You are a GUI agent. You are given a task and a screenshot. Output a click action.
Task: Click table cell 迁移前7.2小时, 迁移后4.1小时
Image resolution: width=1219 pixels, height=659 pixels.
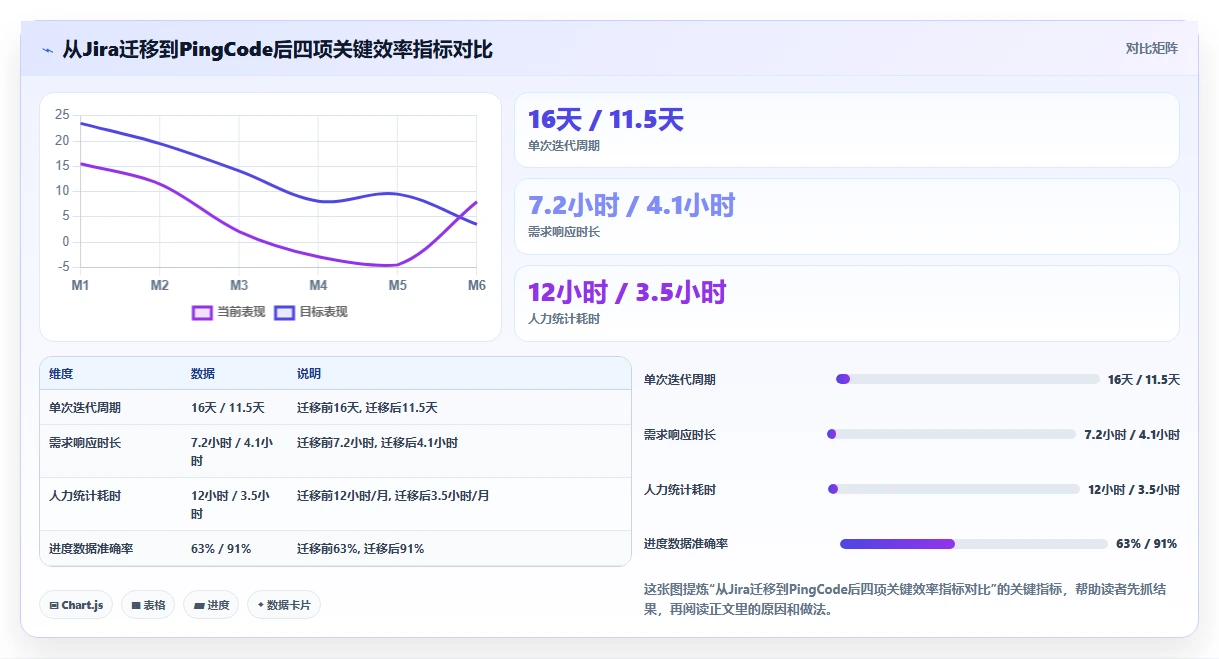[377, 442]
